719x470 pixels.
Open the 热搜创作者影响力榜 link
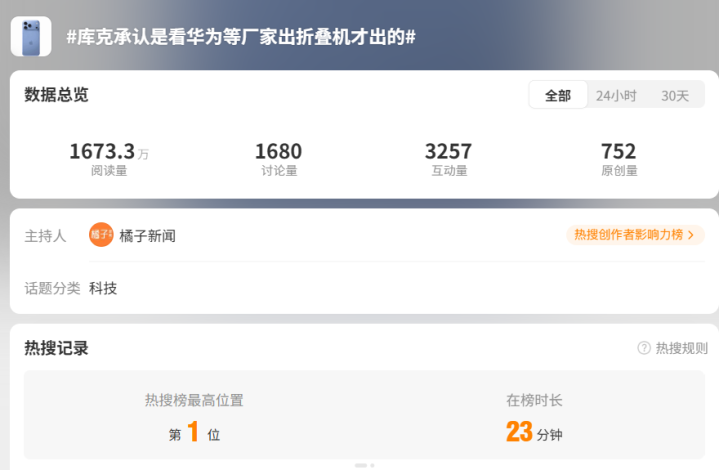(635, 235)
